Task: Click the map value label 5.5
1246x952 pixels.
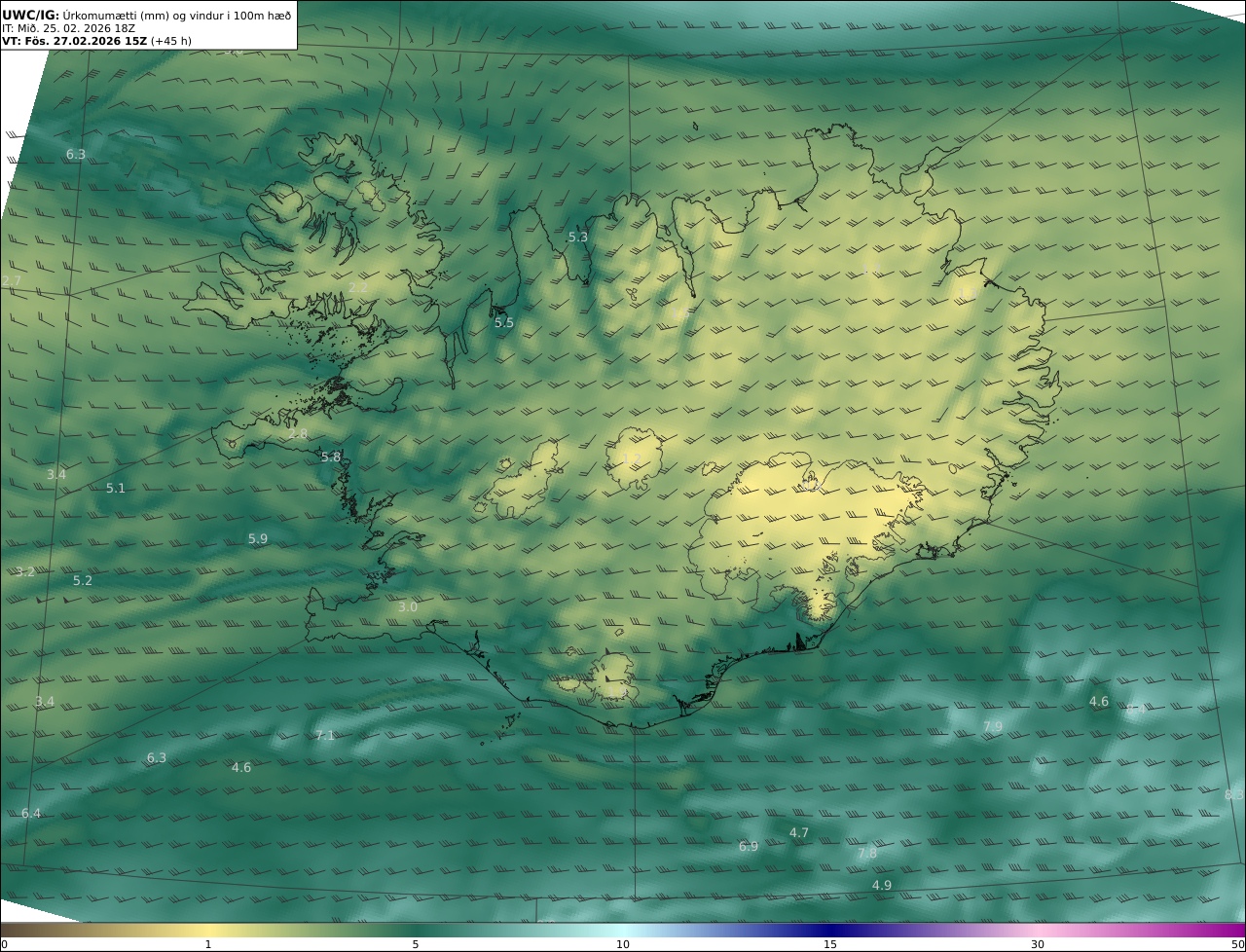Action: 504,323
